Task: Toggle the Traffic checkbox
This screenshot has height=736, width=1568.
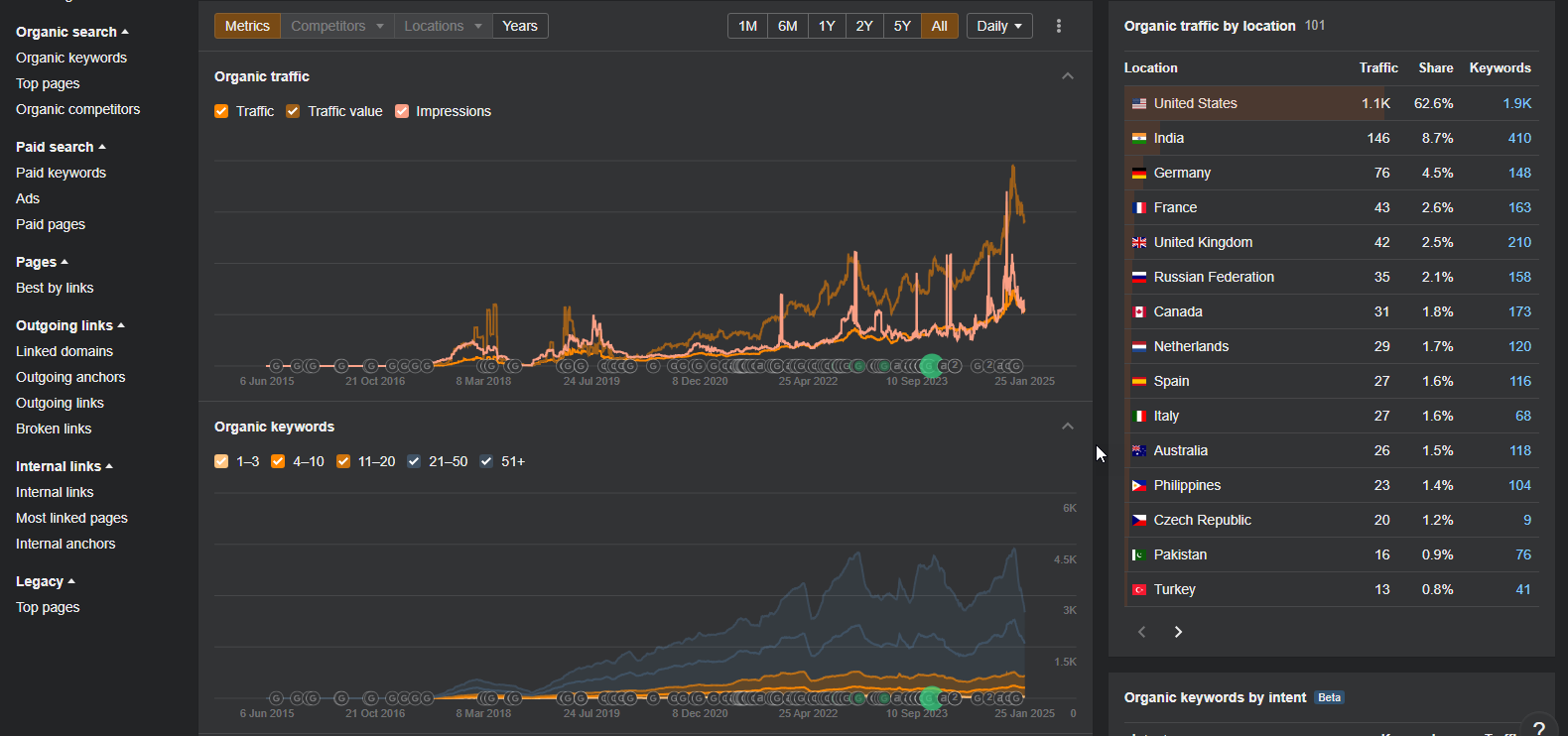Action: click(221, 111)
